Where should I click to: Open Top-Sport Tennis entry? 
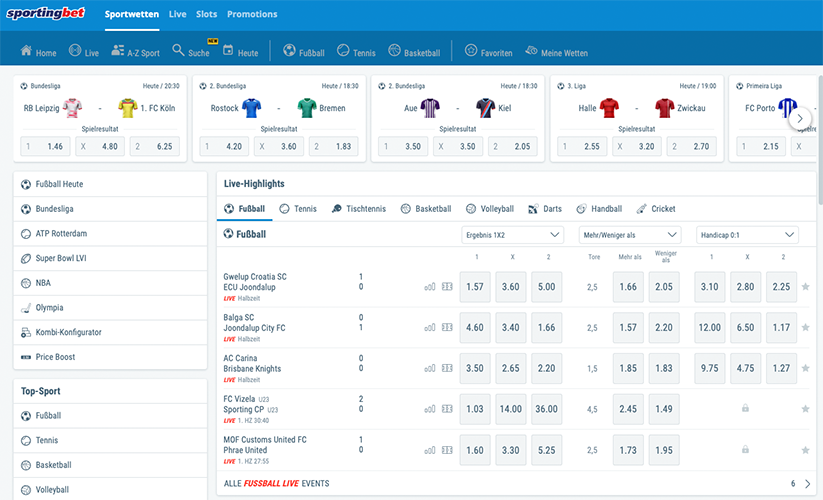pos(110,440)
